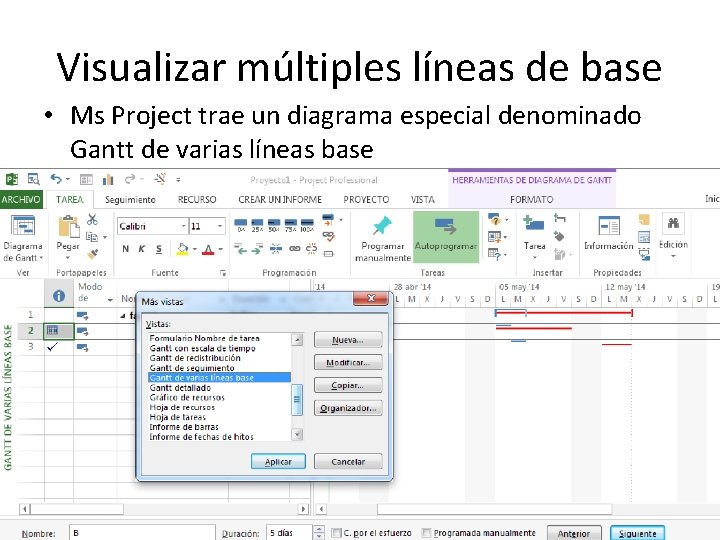This screenshot has width=720, height=540.
Task: Click the Tarea insert icon
Action: [x=534, y=224]
